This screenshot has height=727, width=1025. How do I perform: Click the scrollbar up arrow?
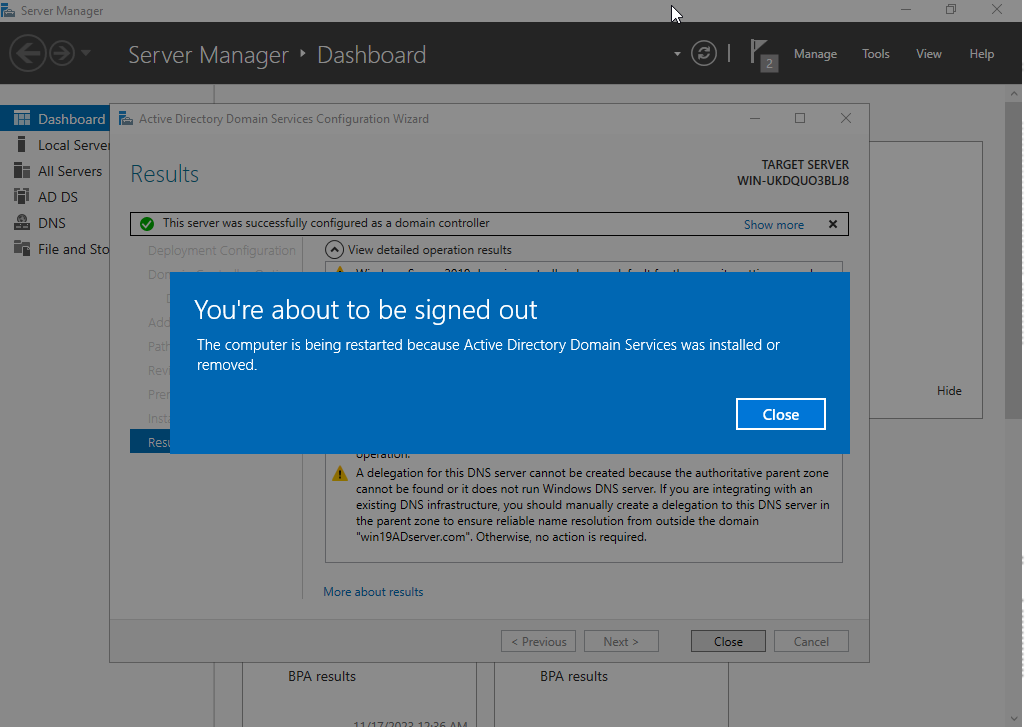[1013, 93]
